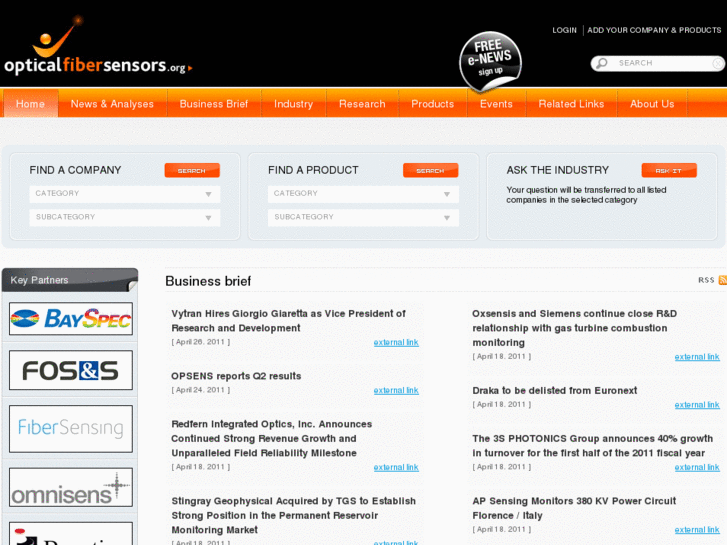Click the opticalfibersensors.org logo
This screenshot has width=727, height=545.
97,46
